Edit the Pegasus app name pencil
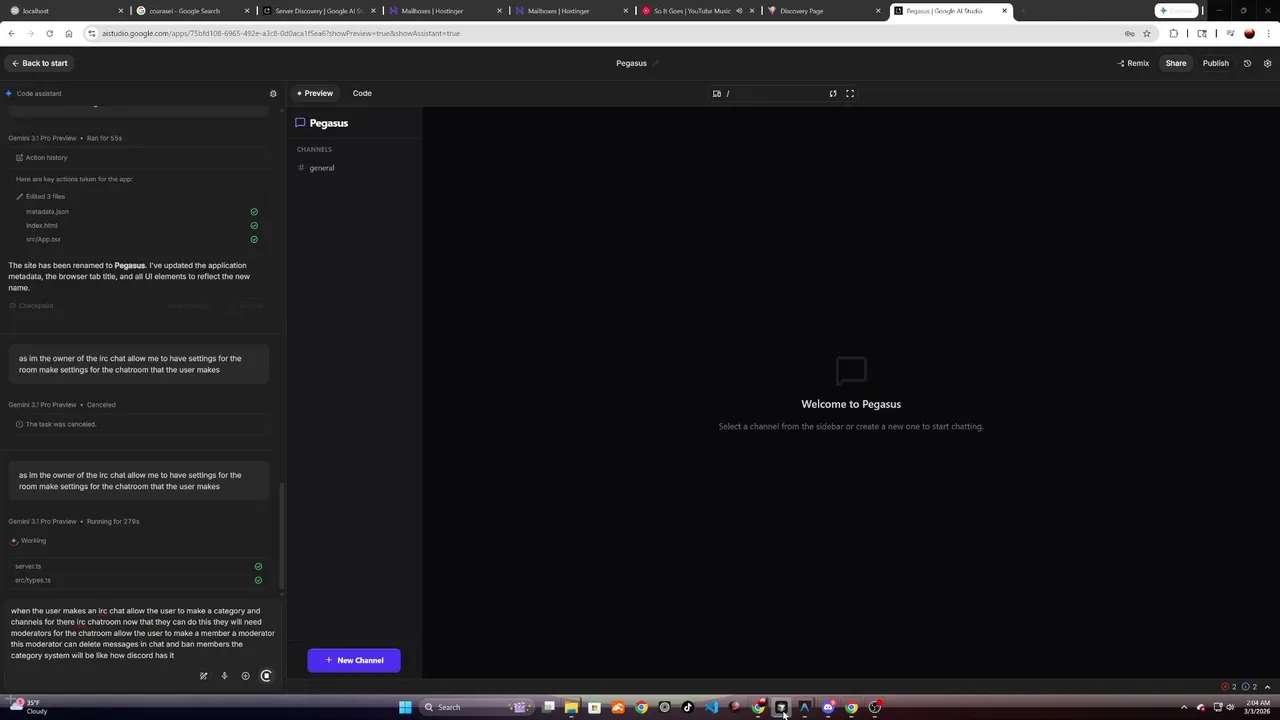This screenshot has height=720, width=1280. [x=656, y=63]
